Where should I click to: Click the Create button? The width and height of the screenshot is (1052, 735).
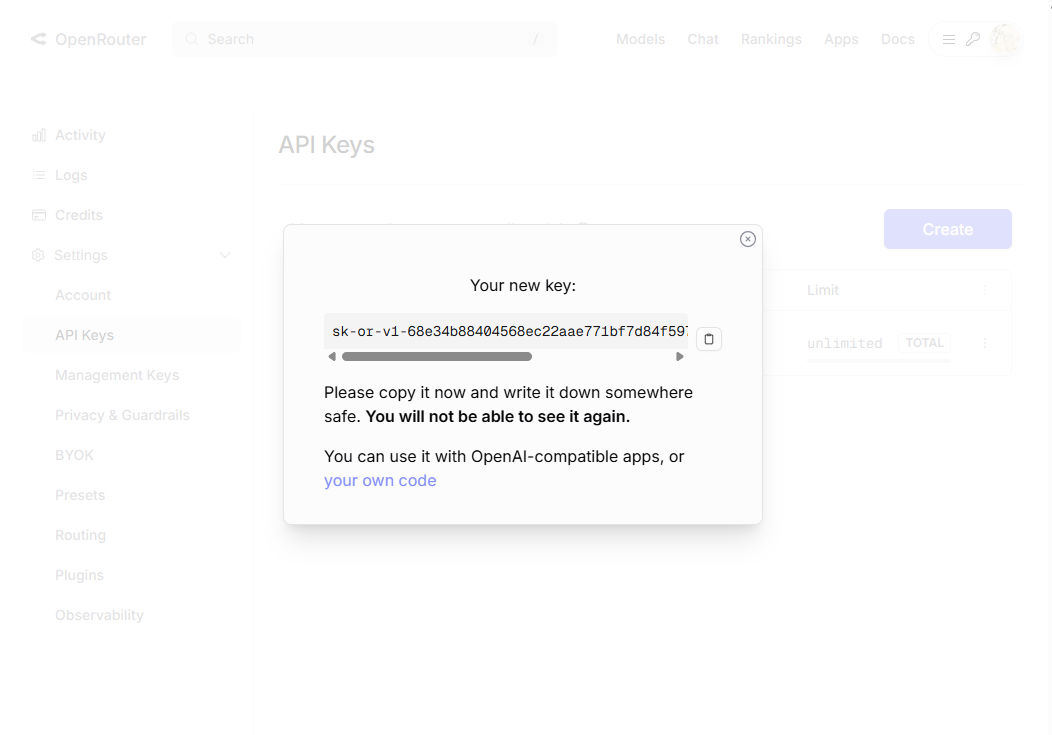(947, 229)
